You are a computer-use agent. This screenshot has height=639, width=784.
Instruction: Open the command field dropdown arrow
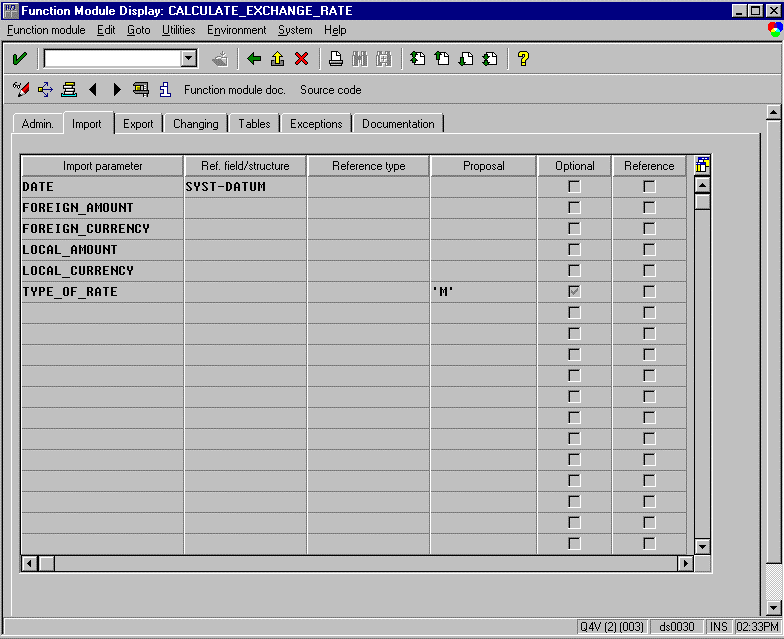(x=189, y=59)
